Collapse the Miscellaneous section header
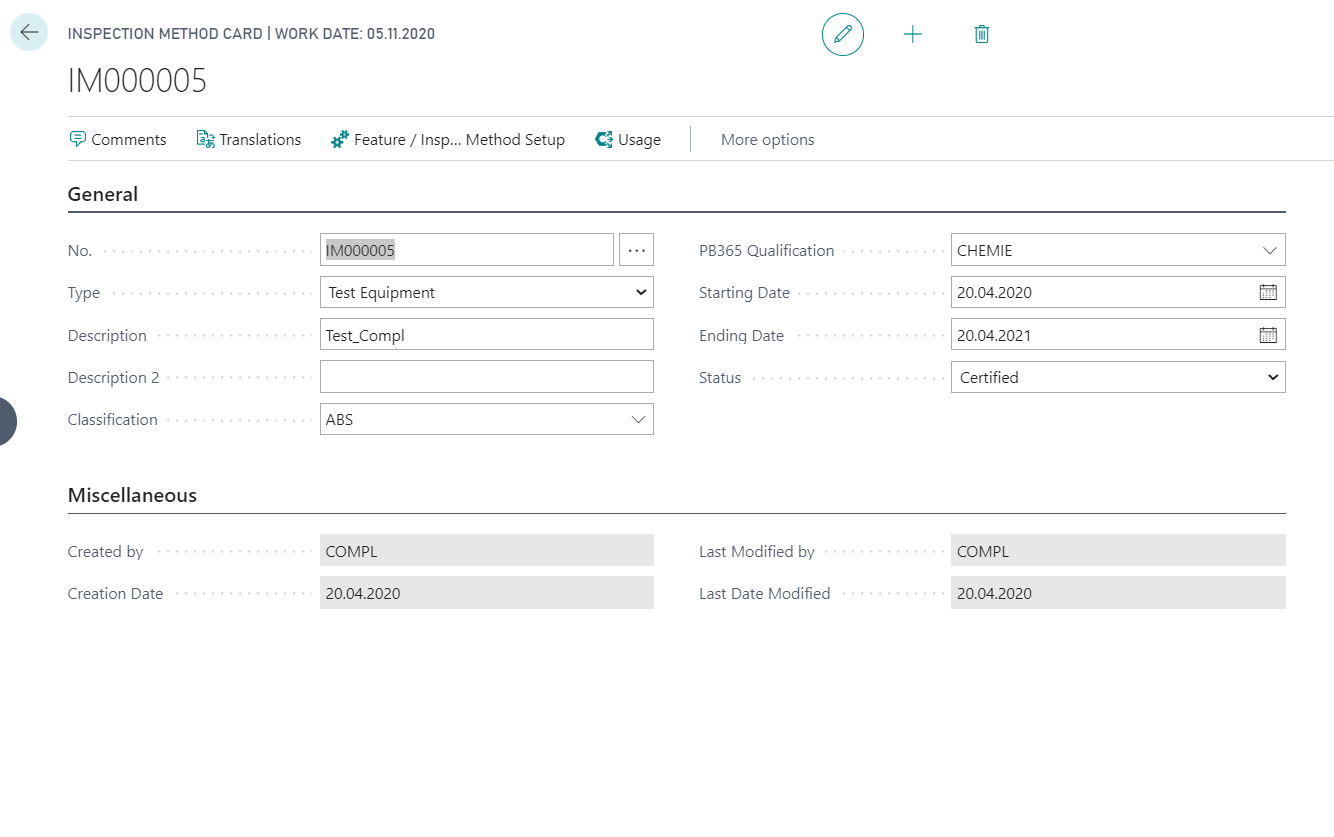1334x837 pixels. [132, 495]
